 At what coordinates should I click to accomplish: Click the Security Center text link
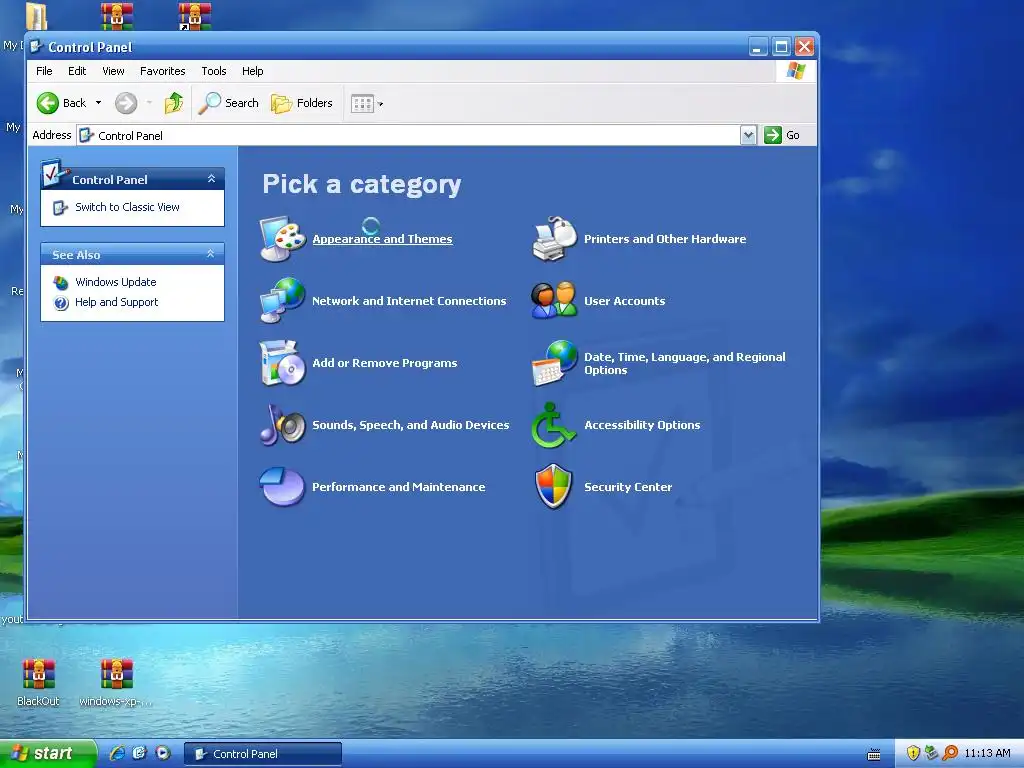(628, 487)
